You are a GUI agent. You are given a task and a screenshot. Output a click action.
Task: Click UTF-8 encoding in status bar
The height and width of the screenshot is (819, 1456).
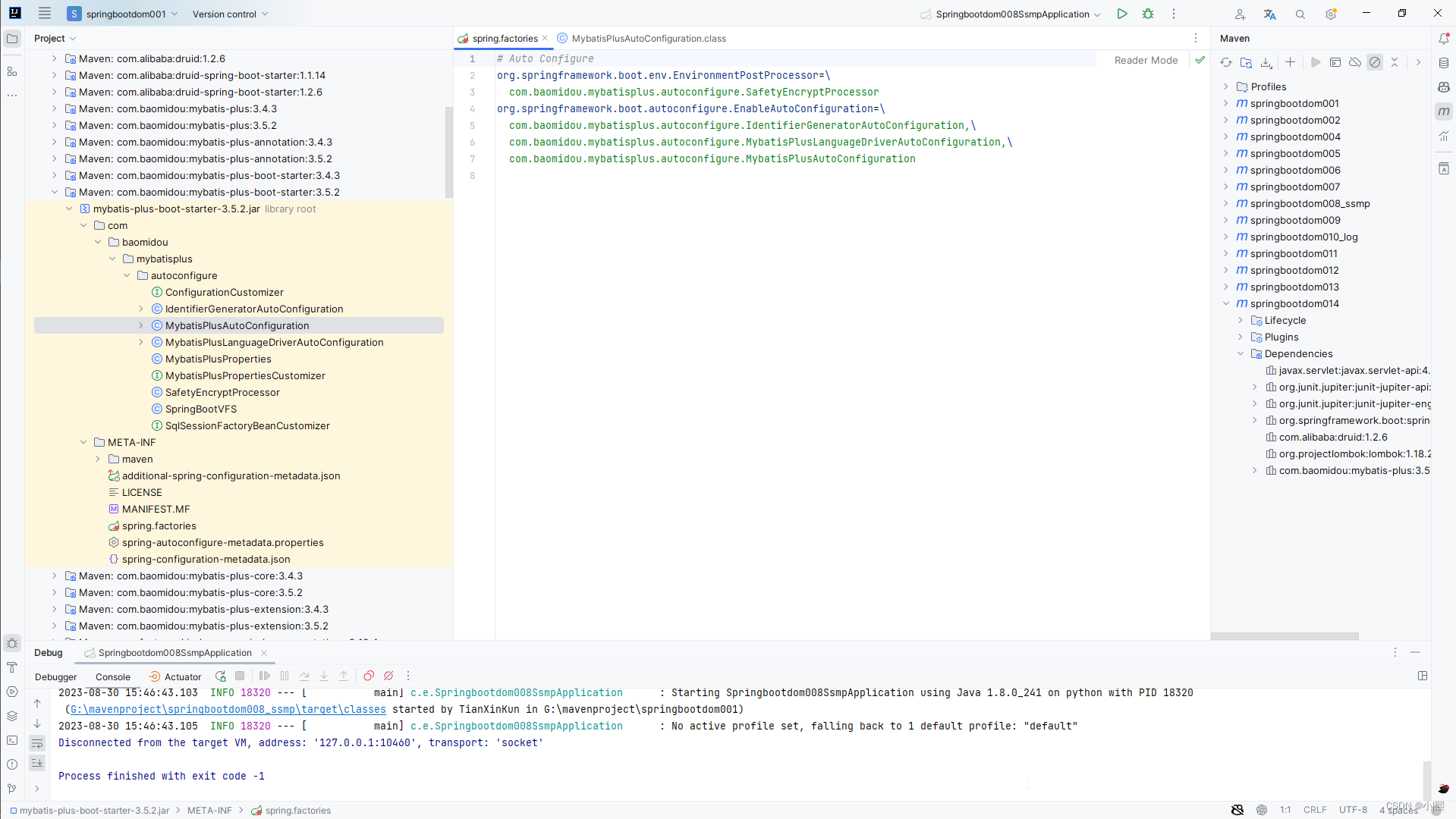1353,810
